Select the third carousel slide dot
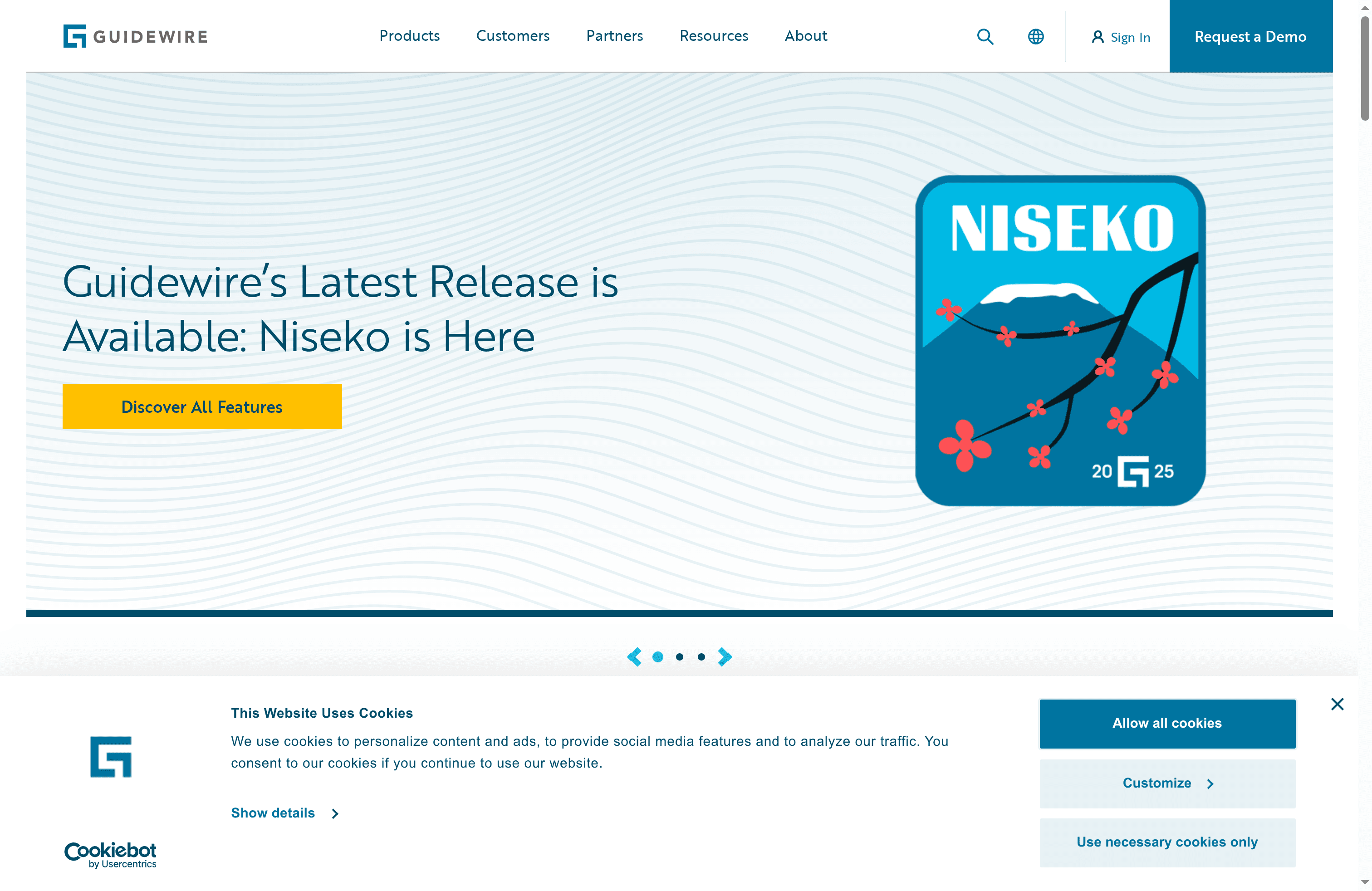This screenshot has height=891, width=1372. coord(701,656)
